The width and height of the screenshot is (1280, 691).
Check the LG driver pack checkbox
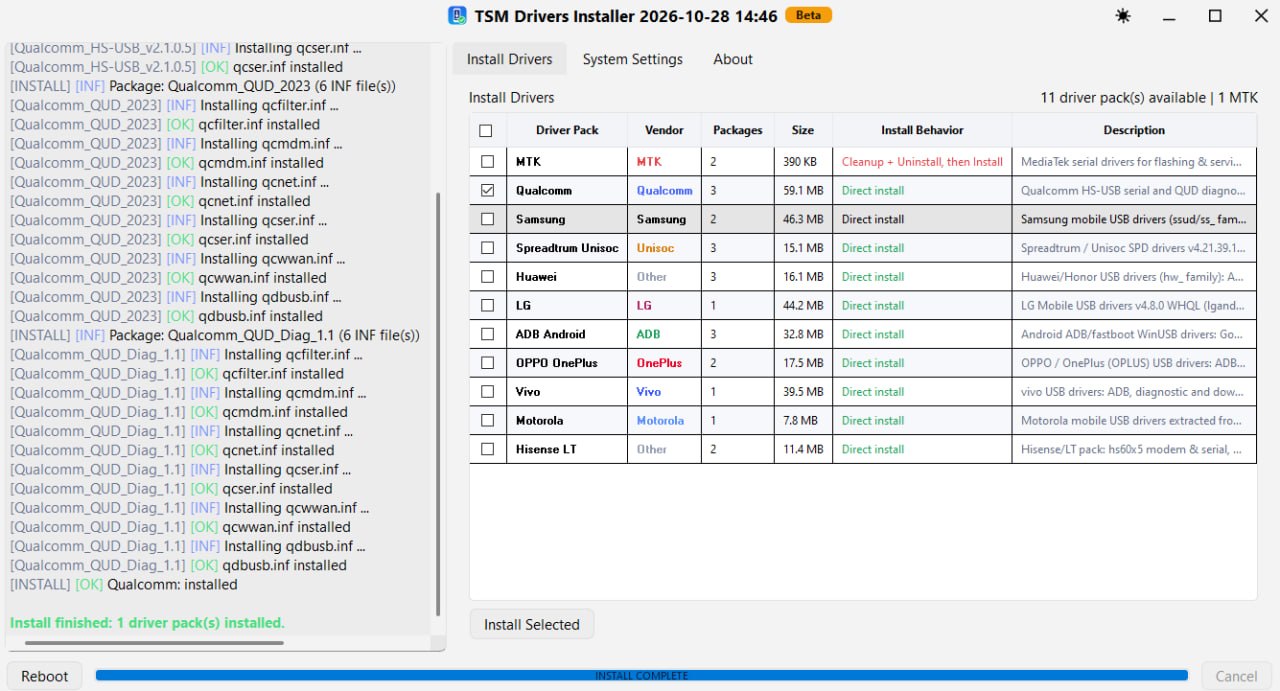coord(487,305)
